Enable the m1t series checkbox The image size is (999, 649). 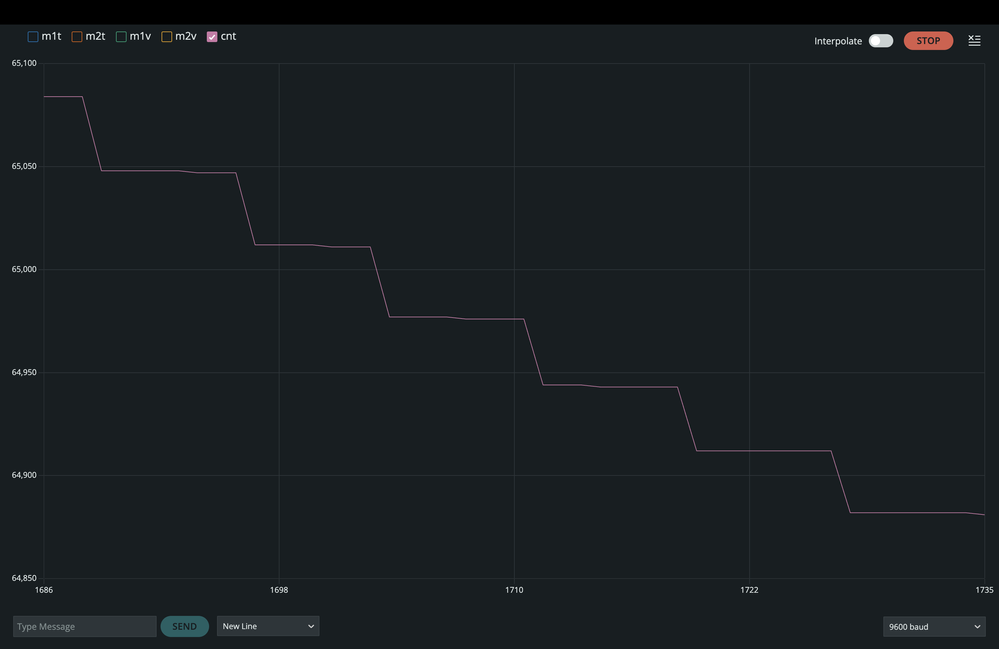tap(33, 37)
